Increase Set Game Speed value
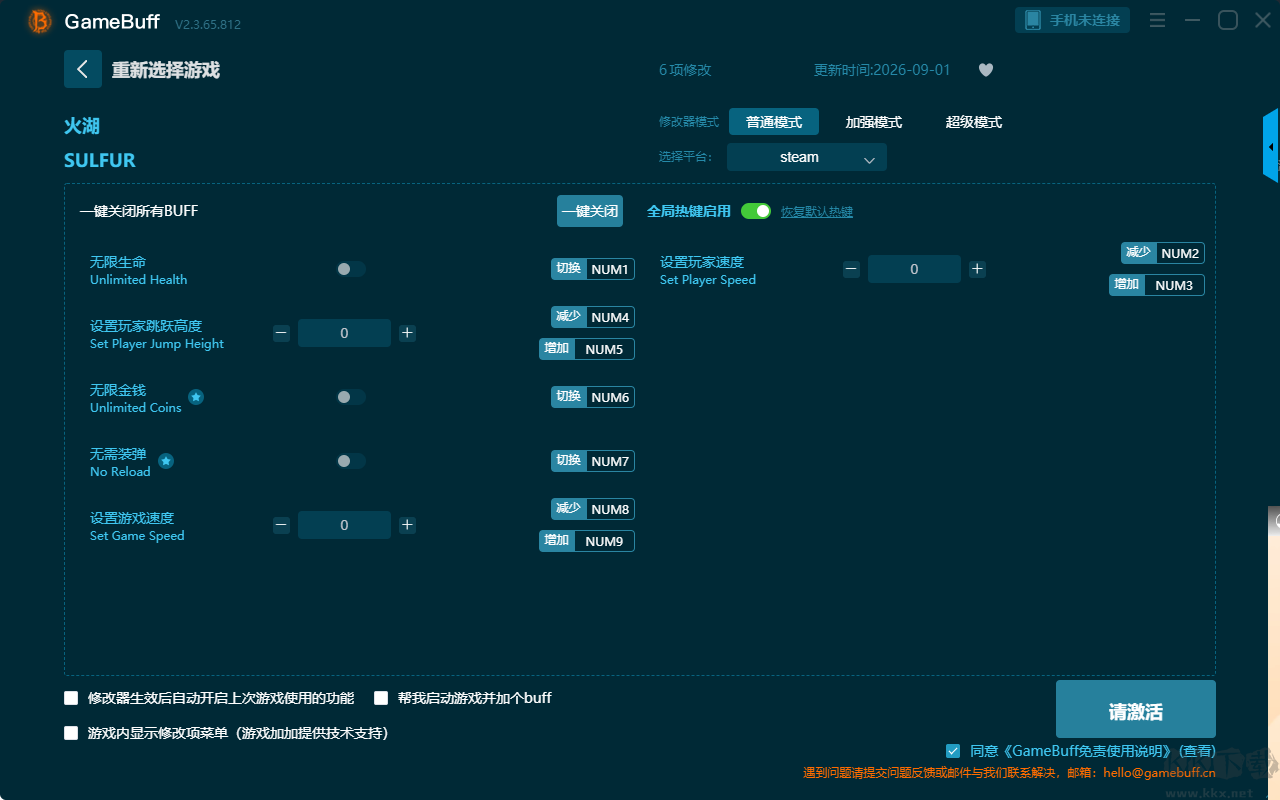Image resolution: width=1280 pixels, height=800 pixels. [x=407, y=525]
